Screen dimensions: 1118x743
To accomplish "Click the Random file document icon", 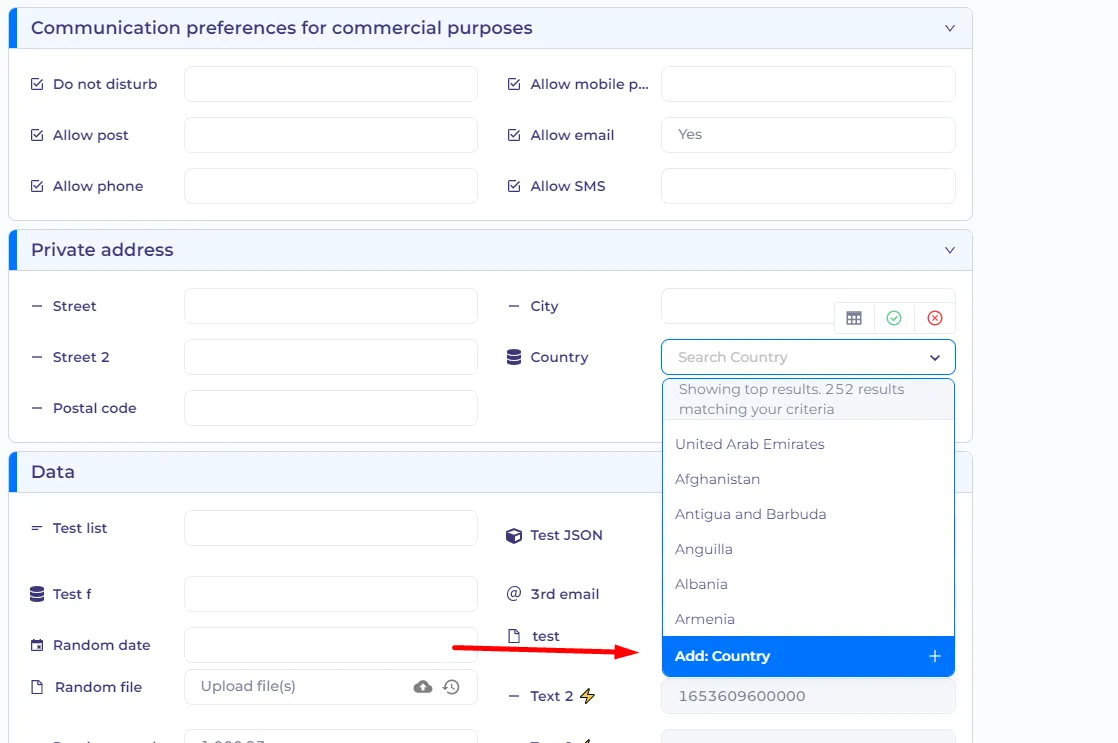I will (x=37, y=687).
